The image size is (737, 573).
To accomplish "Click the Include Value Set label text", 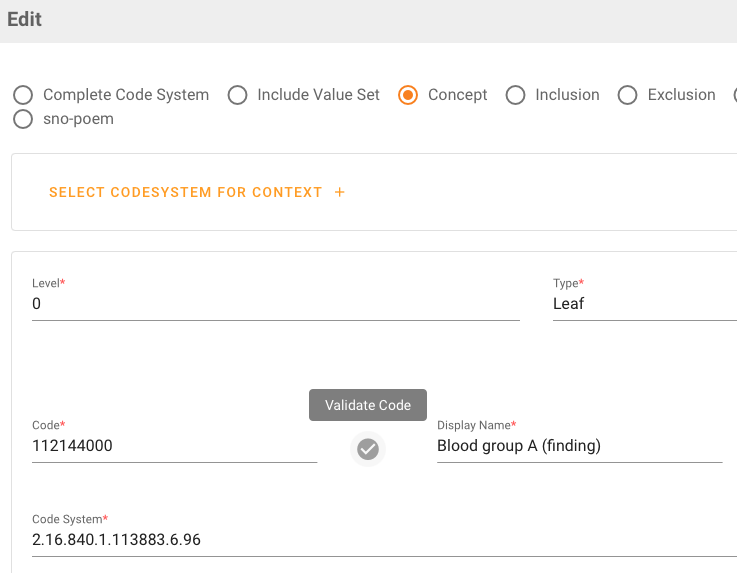I will click(x=318, y=95).
